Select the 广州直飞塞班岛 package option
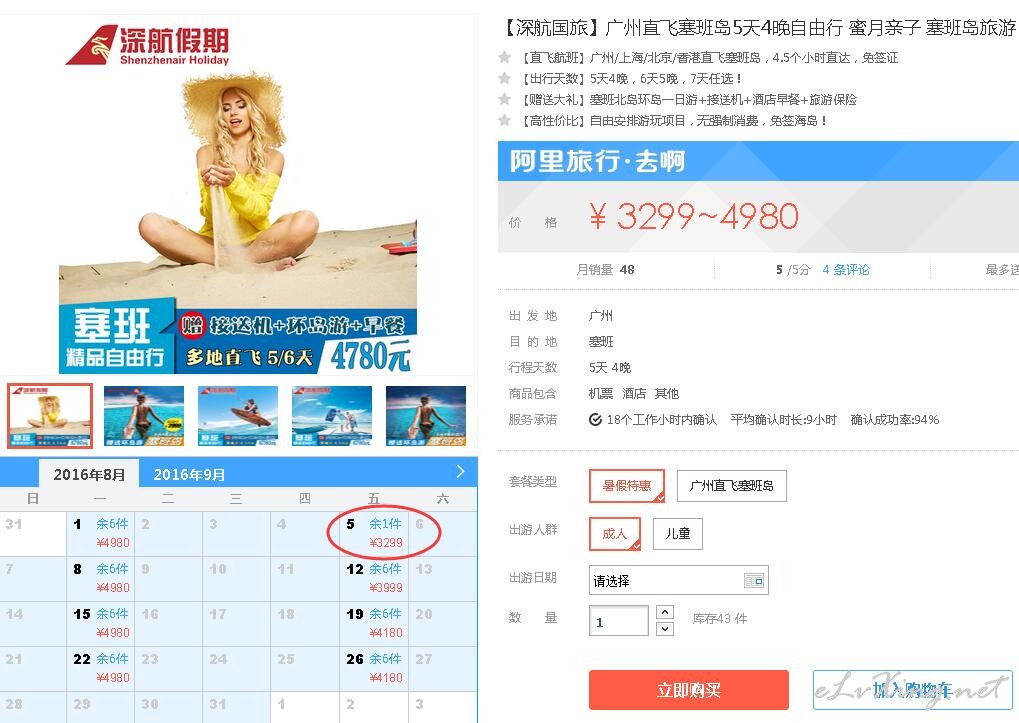 click(731, 486)
